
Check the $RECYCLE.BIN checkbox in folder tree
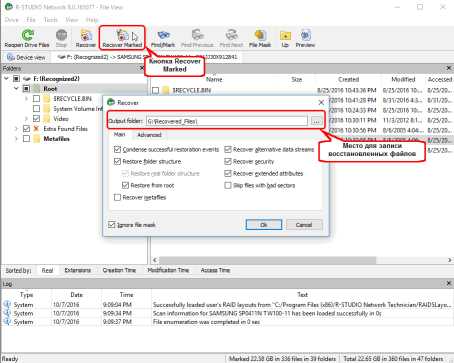36,99
